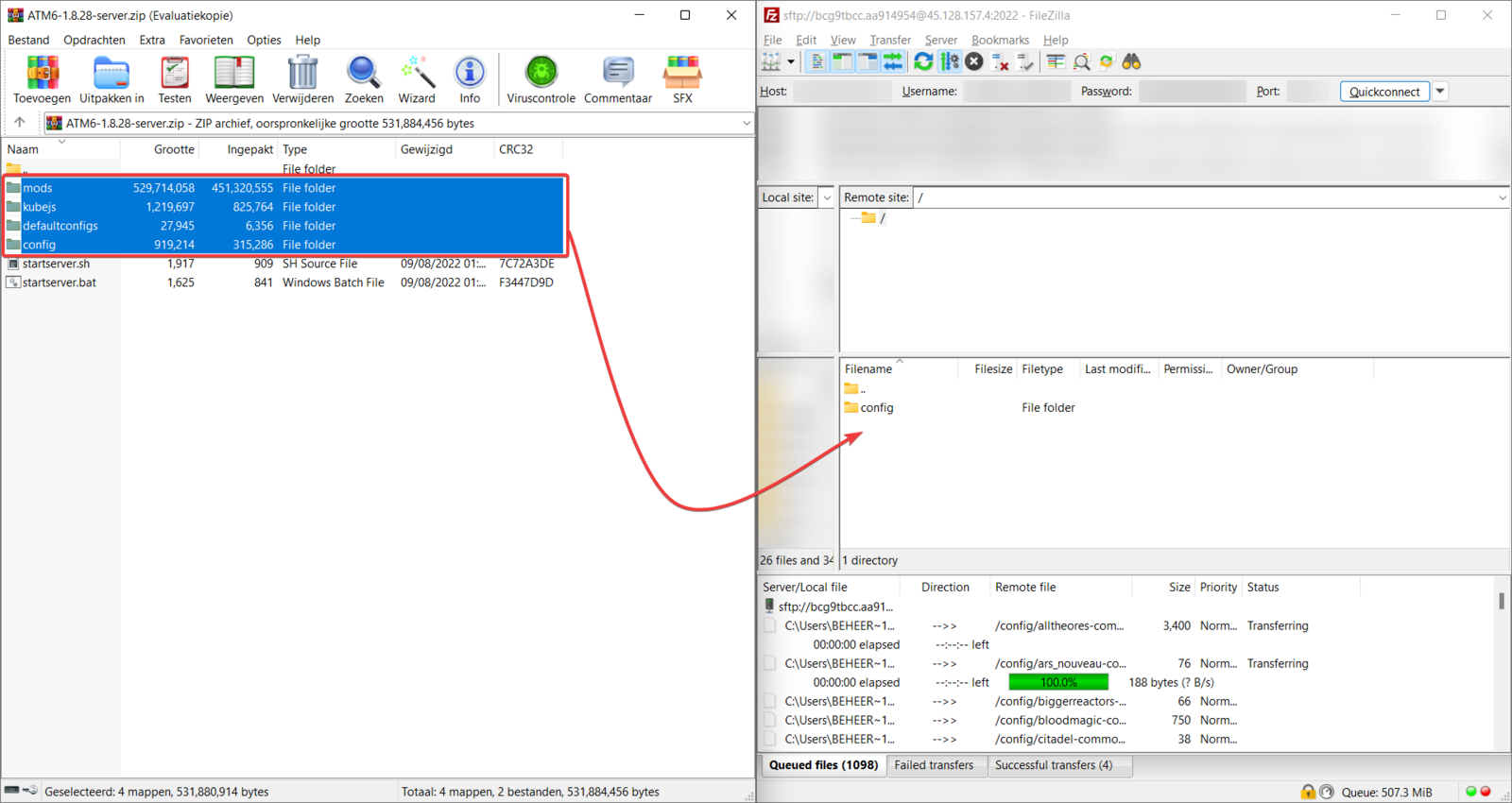This screenshot has height=803, width=1512.
Task: Select startserver.bat file in WinRAR
Action: (x=283, y=282)
